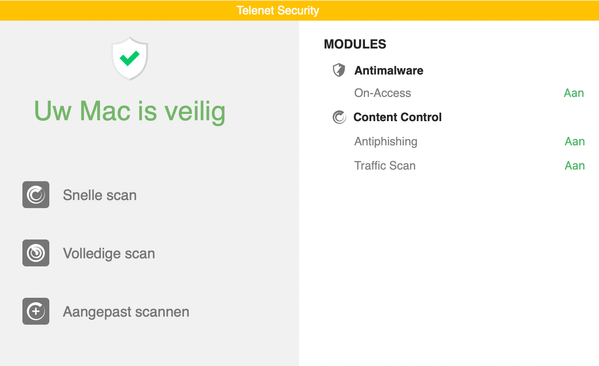Open Aangepast scannen via its label
This screenshot has width=599, height=366.
tap(126, 312)
